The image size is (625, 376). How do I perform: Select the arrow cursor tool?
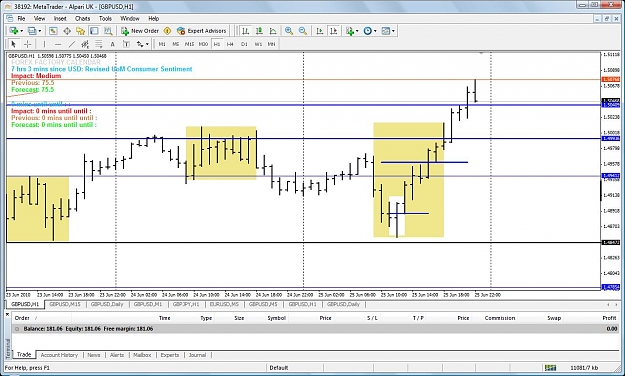point(13,44)
